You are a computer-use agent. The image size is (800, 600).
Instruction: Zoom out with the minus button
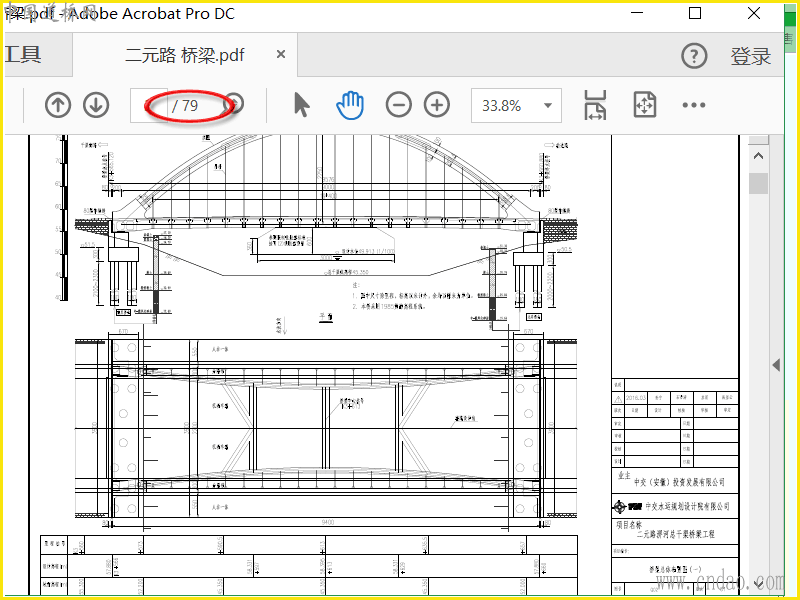tap(398, 105)
